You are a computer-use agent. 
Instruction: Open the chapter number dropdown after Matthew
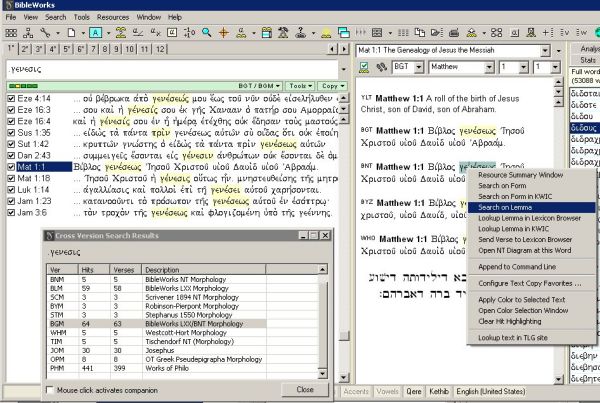point(524,68)
